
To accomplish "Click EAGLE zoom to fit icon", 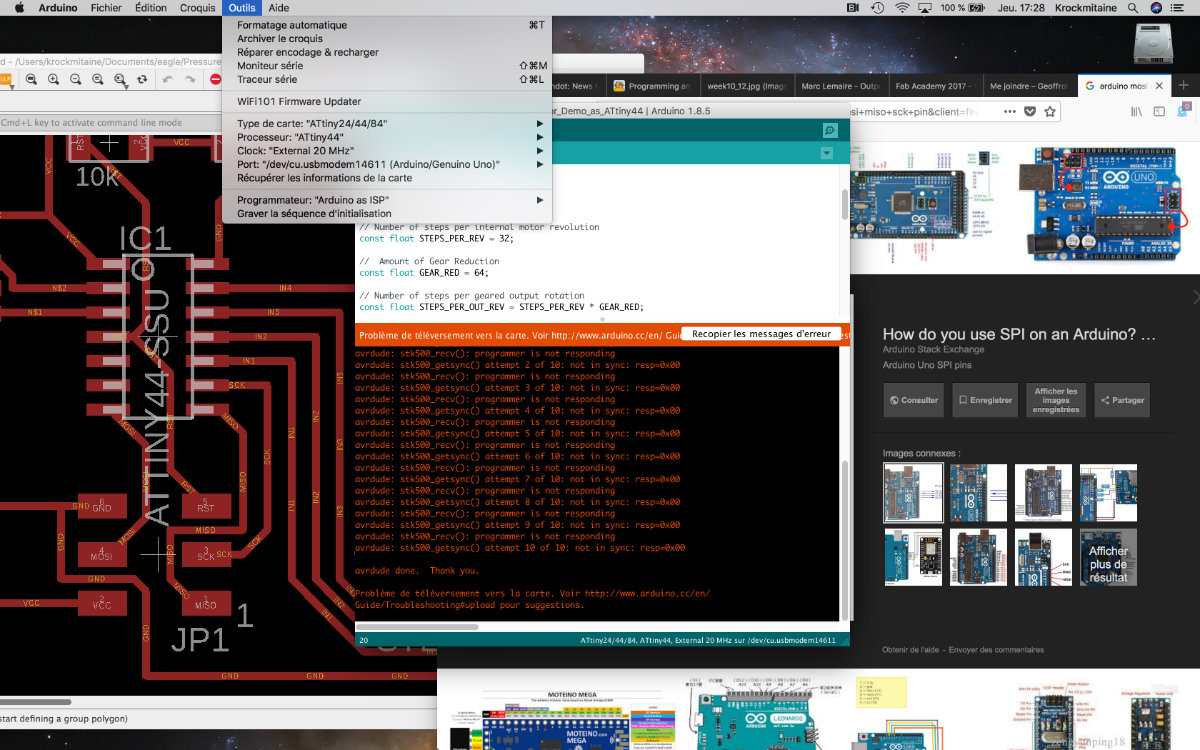I will pyautogui.click(x=32, y=79).
